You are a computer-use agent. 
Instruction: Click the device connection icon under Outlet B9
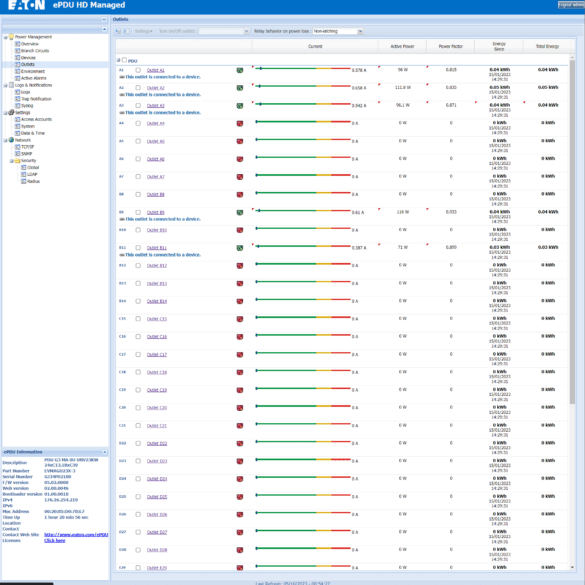[x=122, y=219]
